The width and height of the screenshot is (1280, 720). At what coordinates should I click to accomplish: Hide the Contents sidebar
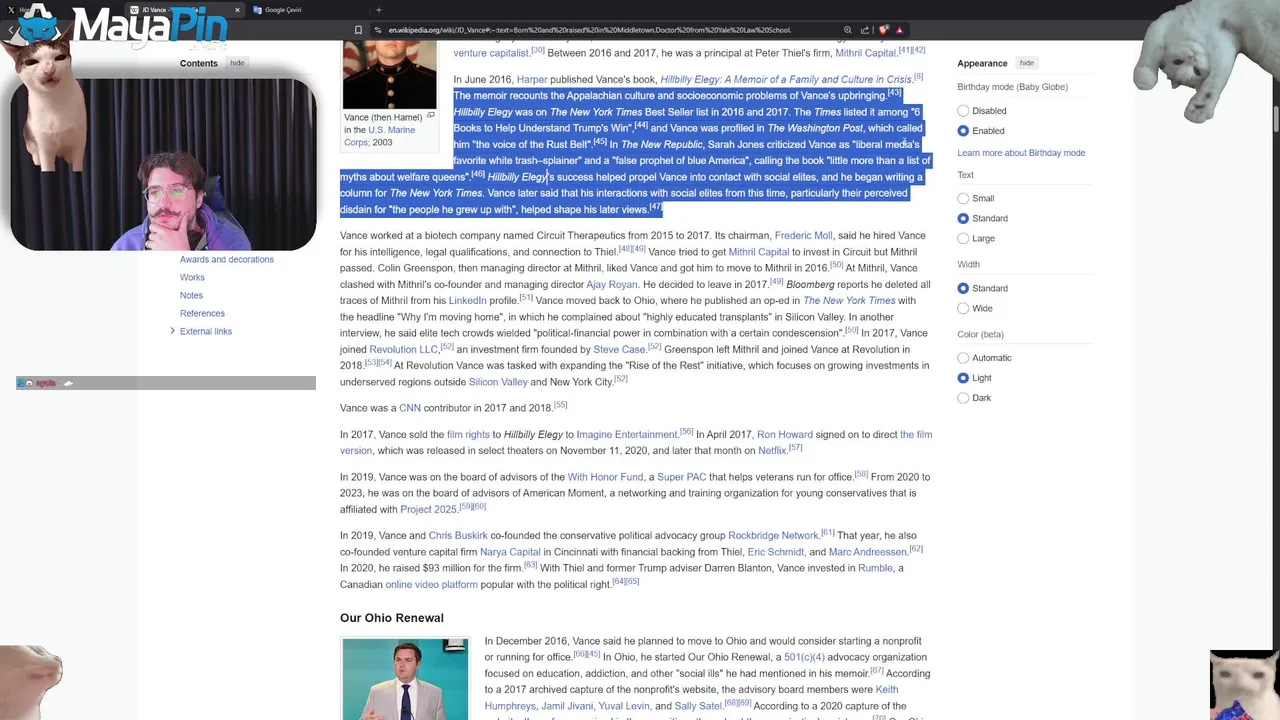(x=237, y=63)
